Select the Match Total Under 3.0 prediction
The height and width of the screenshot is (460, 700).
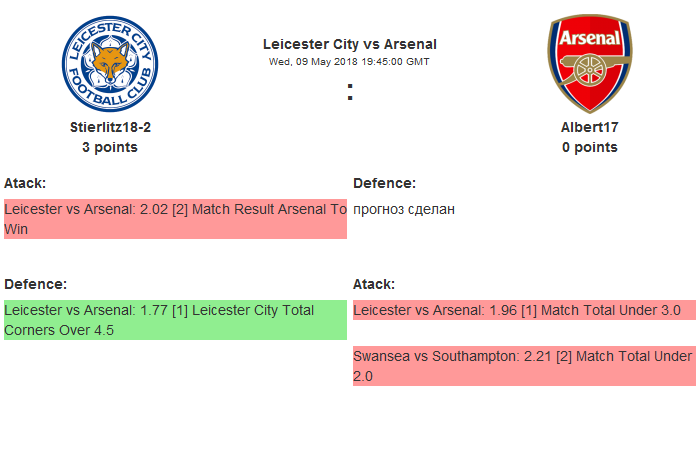tap(523, 310)
